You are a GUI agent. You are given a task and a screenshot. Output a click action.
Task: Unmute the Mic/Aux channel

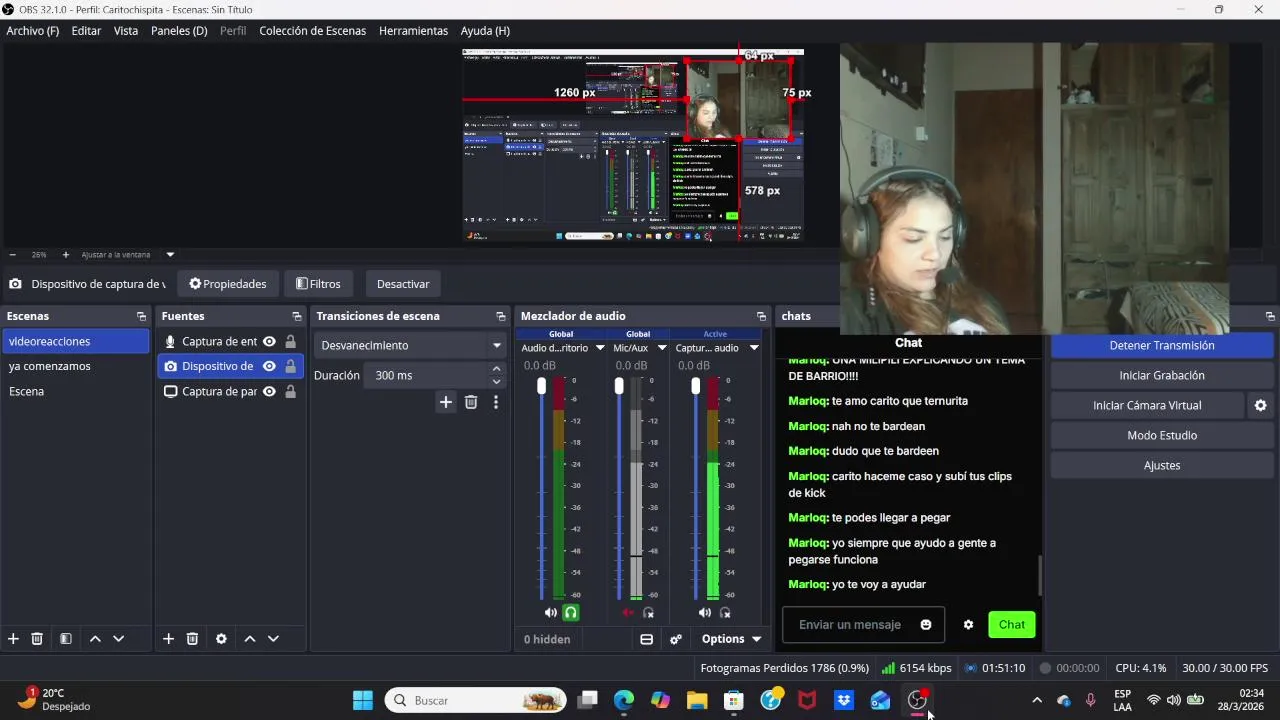click(x=628, y=612)
